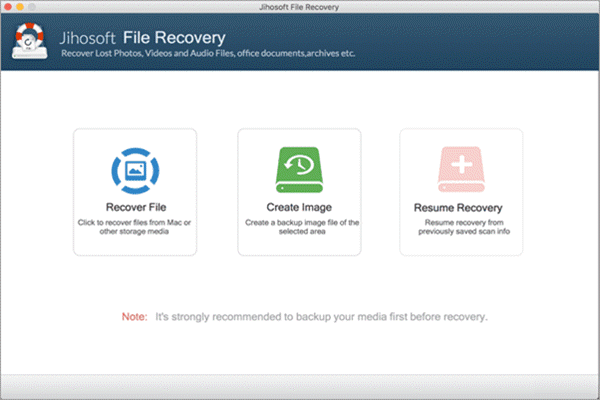Close the window with red button
Image resolution: width=600 pixels, height=400 pixels.
pos(8,7)
